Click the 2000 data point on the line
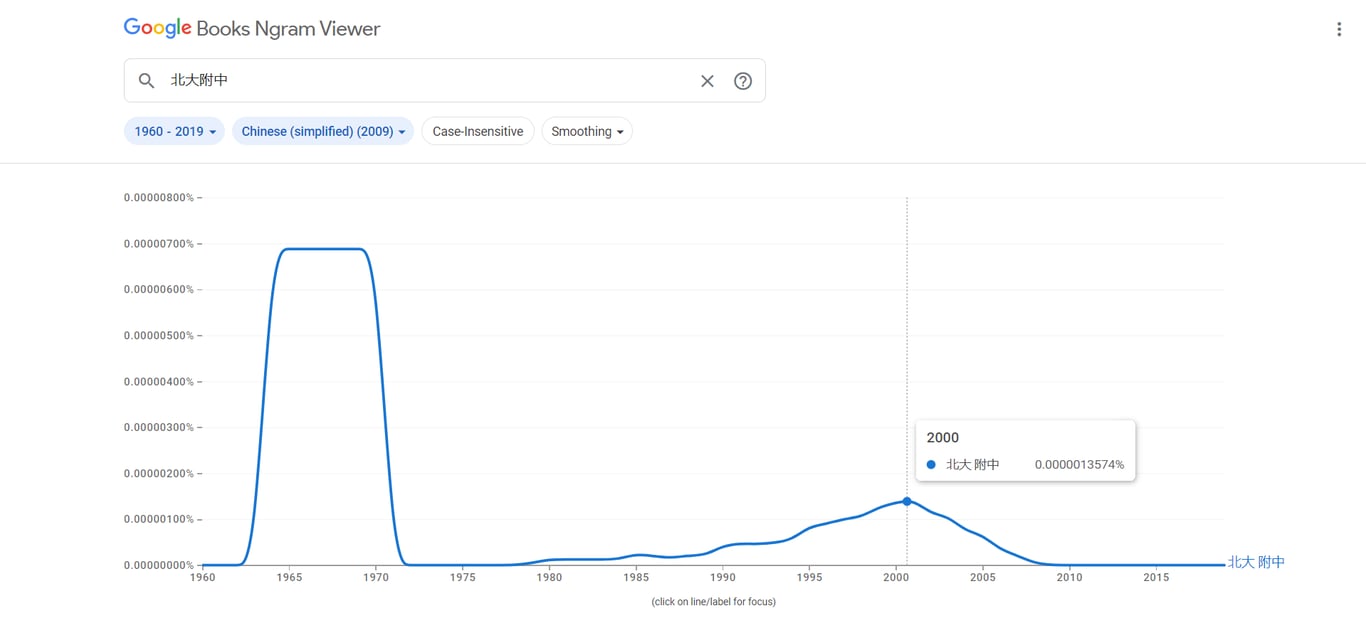This screenshot has width=1366, height=628. [x=907, y=501]
